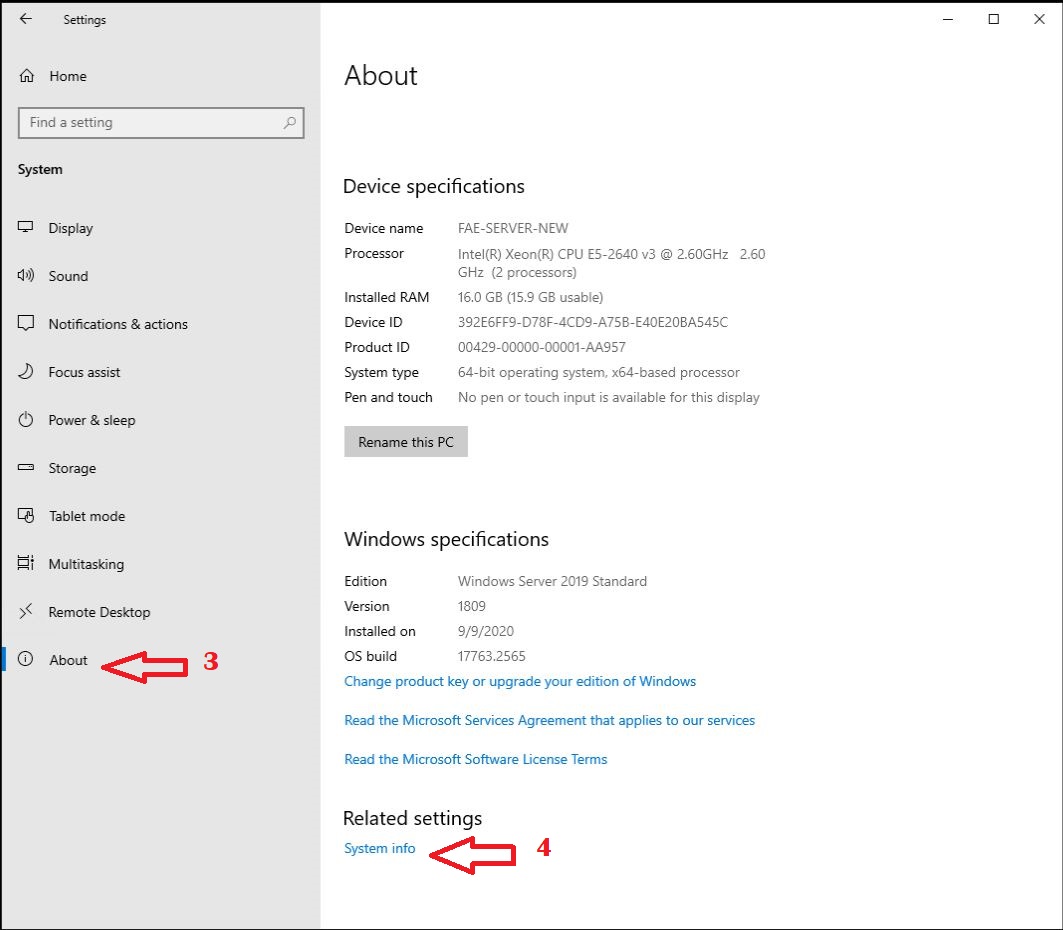Image resolution: width=1063 pixels, height=930 pixels.
Task: Click device name FAE-SERVER-NEW
Action: (x=513, y=228)
